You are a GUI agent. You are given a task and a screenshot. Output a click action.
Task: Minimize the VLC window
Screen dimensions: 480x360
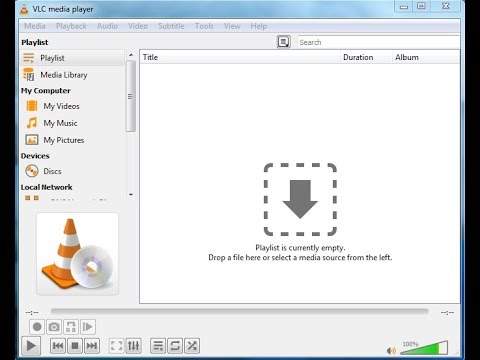(x=404, y=6)
